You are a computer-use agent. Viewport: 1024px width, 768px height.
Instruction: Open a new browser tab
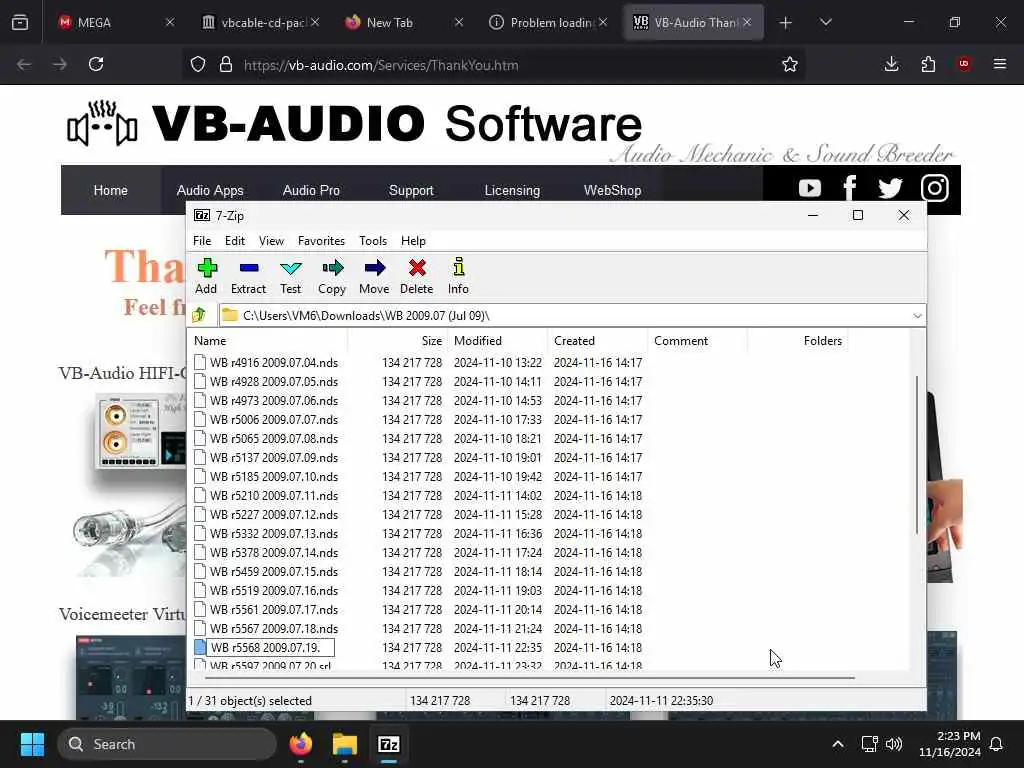pos(786,23)
